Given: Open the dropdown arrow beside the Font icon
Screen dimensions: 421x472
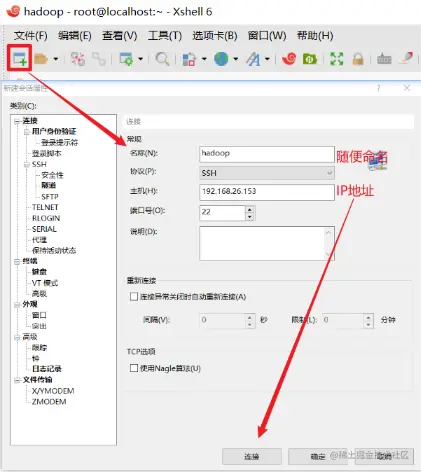Looking at the screenshot, I should 267,59.
